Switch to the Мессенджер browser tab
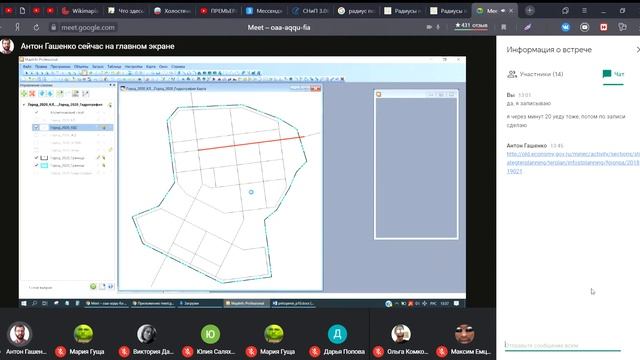640x360 pixels. [264, 11]
